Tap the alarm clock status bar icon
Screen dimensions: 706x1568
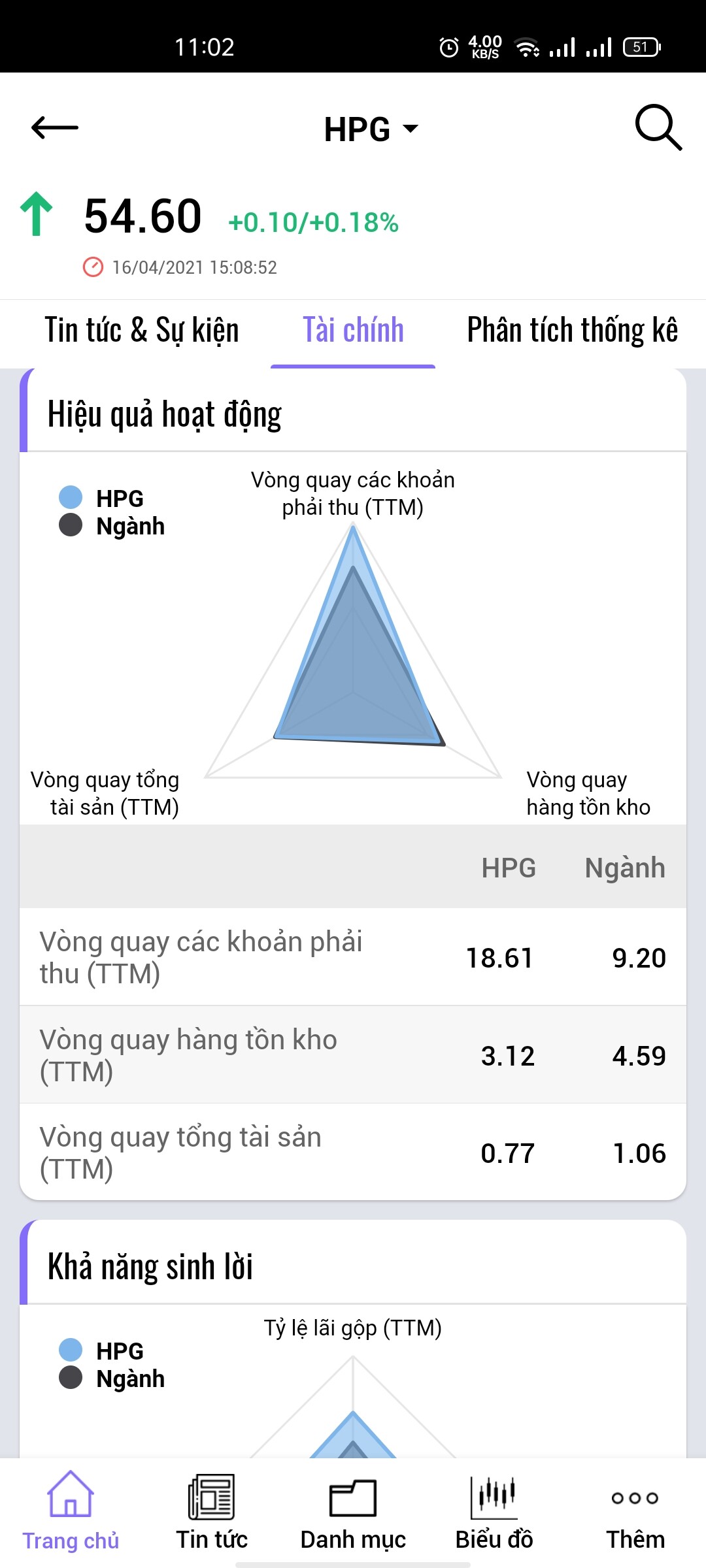click(449, 47)
